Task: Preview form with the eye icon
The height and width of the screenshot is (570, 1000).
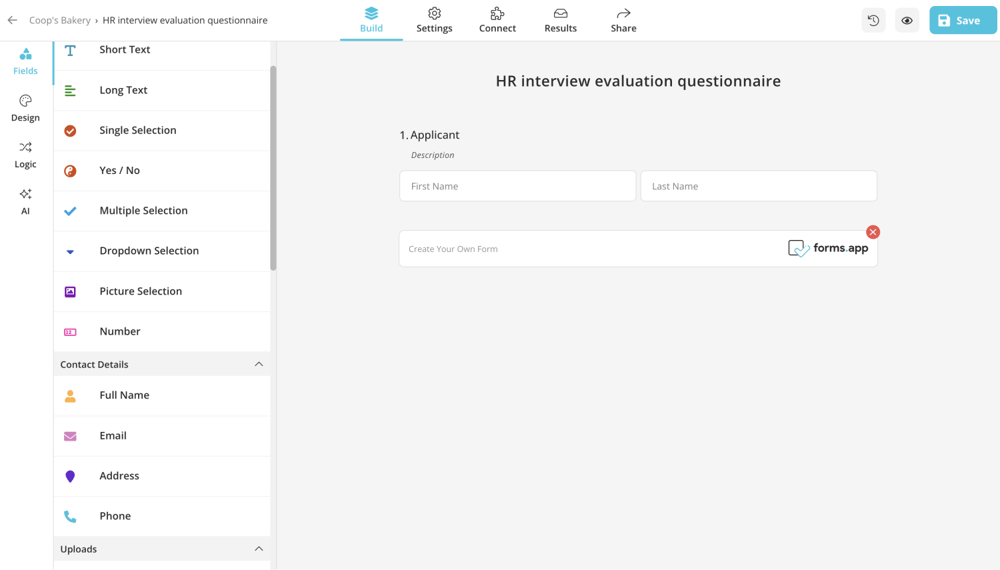Action: pyautogui.click(x=906, y=20)
